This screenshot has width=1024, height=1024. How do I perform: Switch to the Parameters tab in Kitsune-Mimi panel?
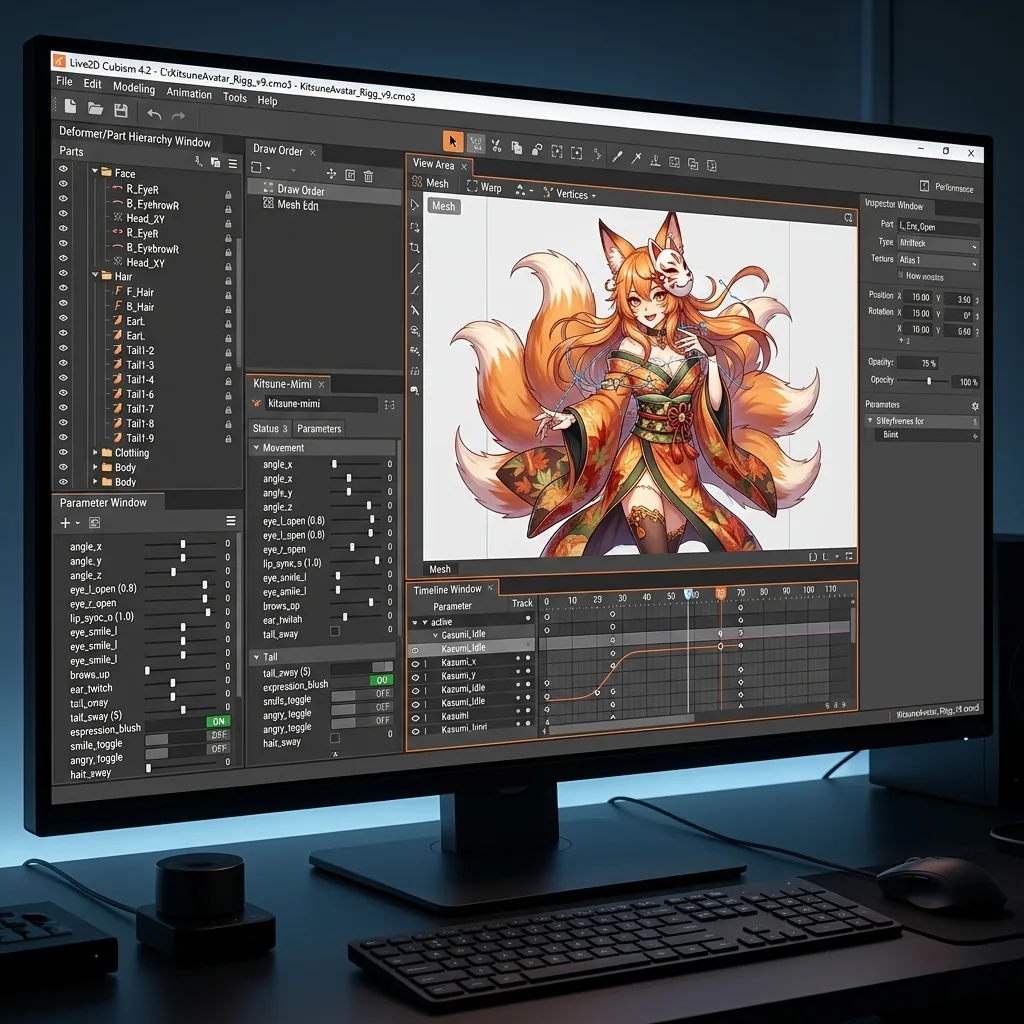[319, 428]
